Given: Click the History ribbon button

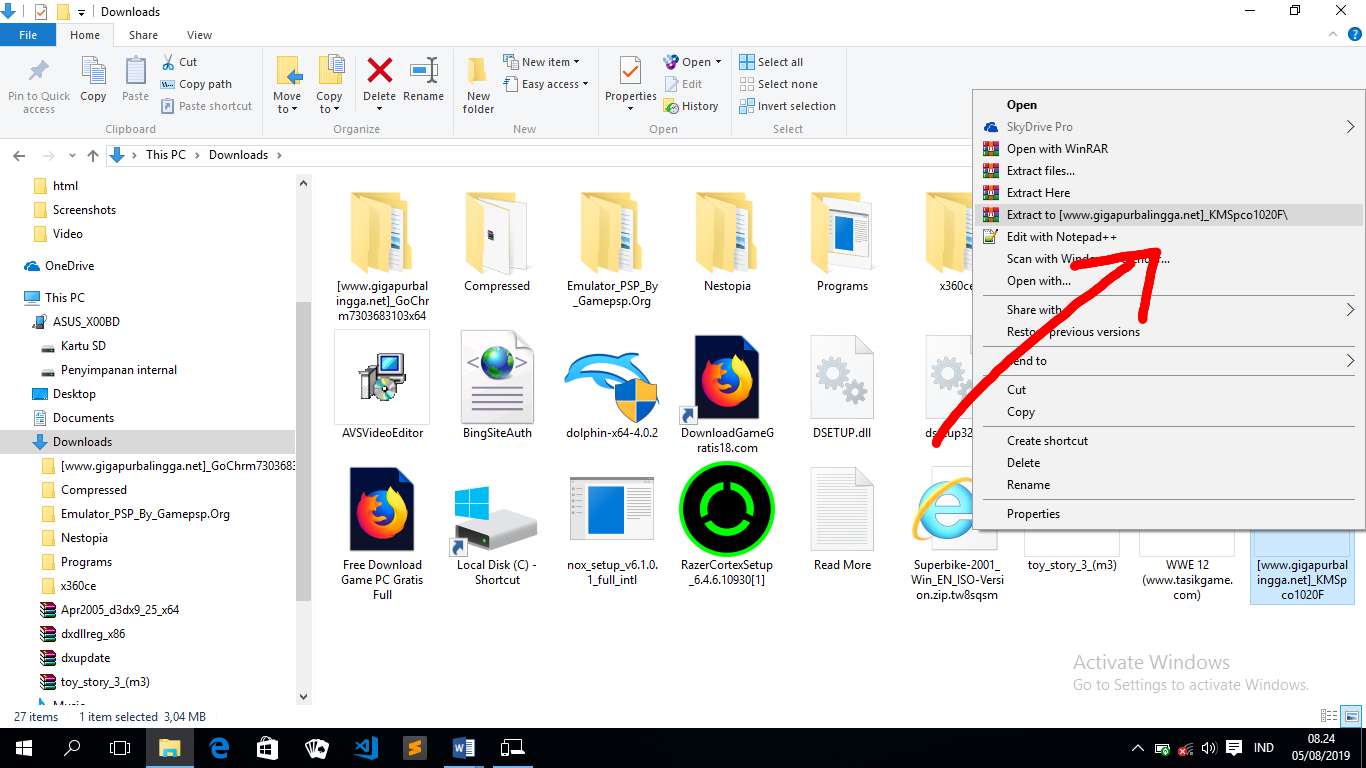Looking at the screenshot, I should 691,106.
